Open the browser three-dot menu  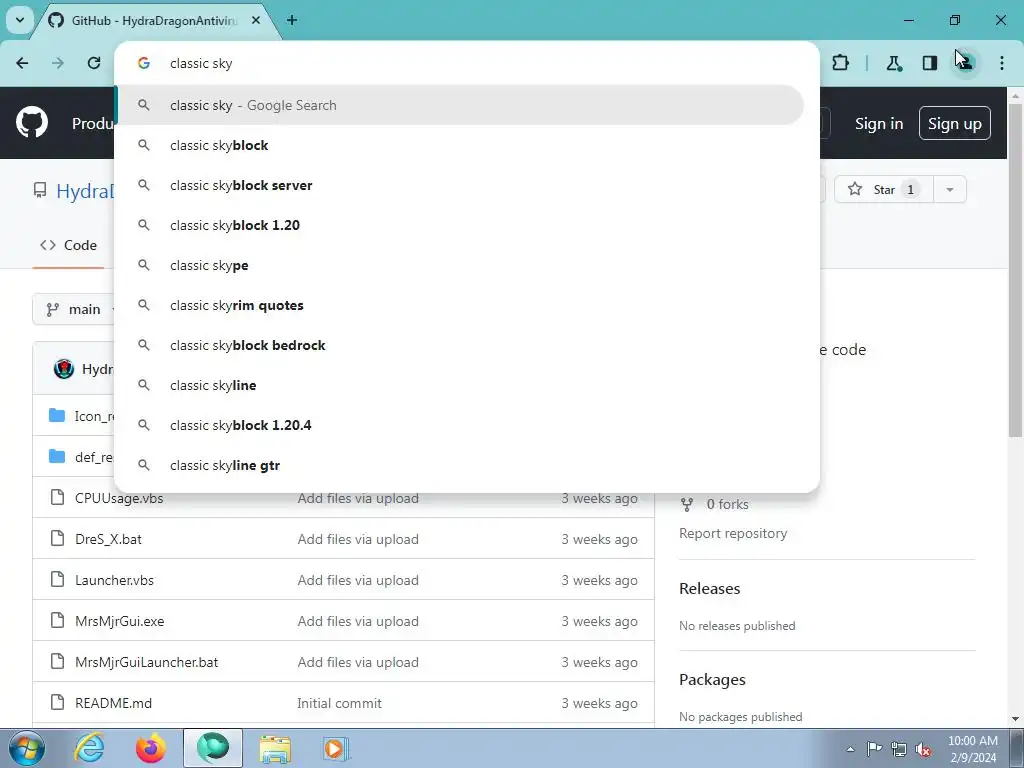(1002, 63)
